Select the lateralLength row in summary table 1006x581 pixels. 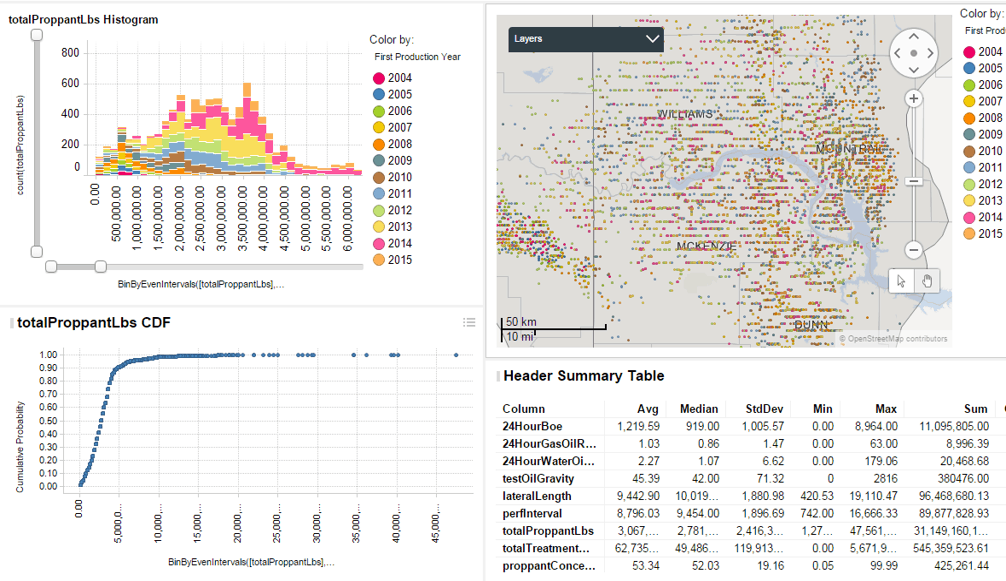(537, 495)
